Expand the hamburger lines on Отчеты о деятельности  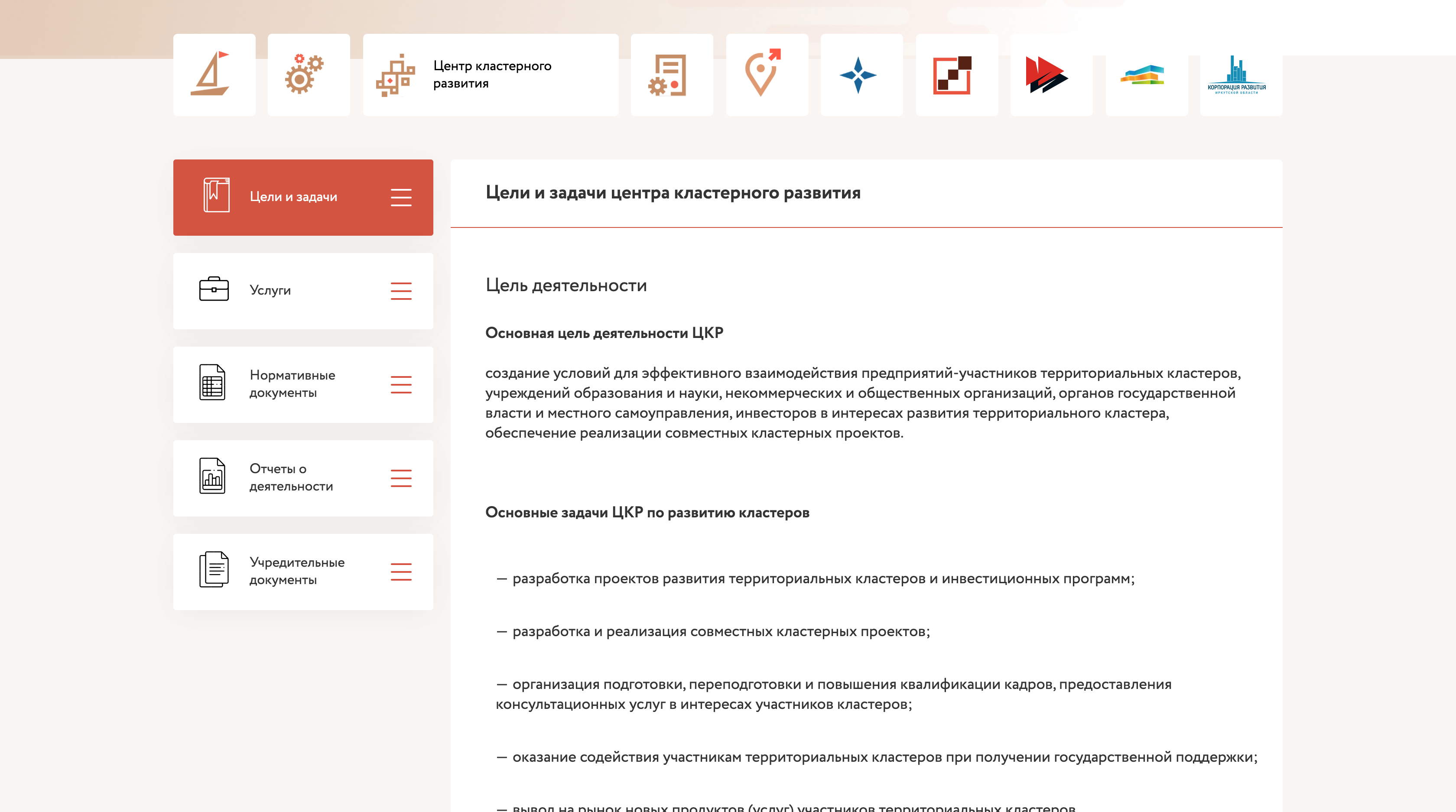tap(401, 478)
